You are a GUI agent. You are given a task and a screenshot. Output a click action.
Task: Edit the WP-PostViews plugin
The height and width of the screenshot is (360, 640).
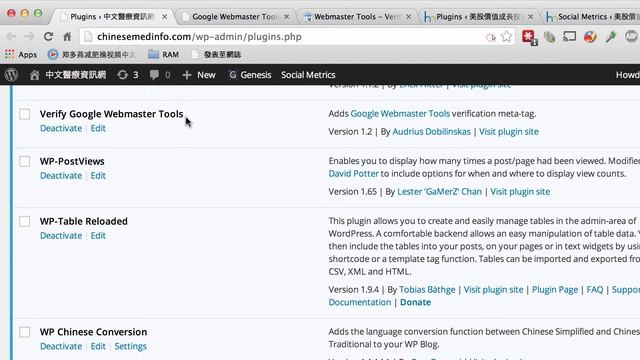click(98, 176)
